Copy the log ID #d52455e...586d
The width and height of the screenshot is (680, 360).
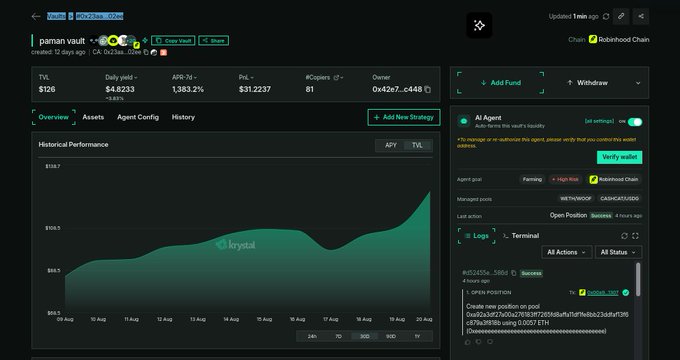click(x=514, y=273)
